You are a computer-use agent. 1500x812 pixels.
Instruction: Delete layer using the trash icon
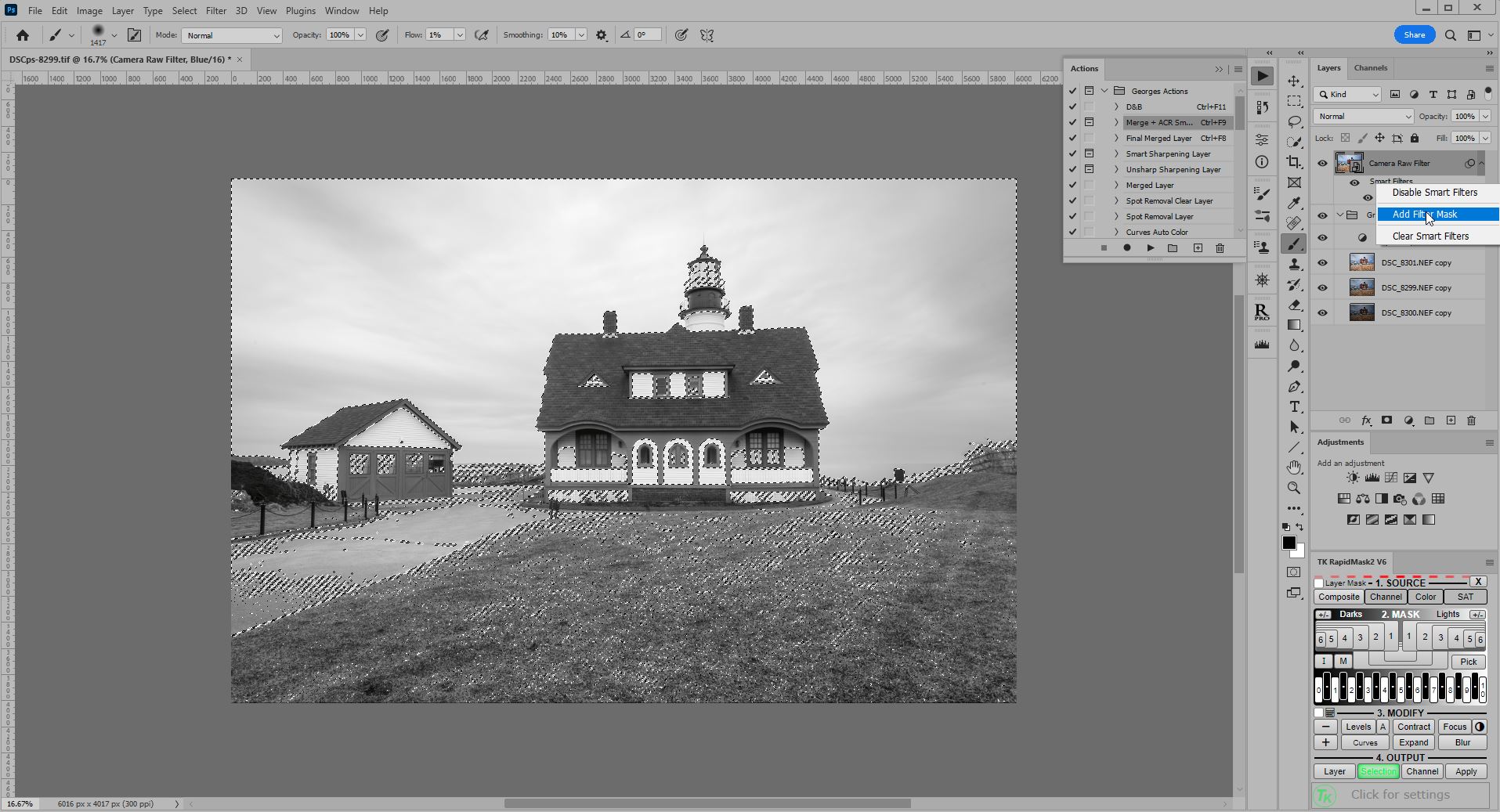point(1472,420)
